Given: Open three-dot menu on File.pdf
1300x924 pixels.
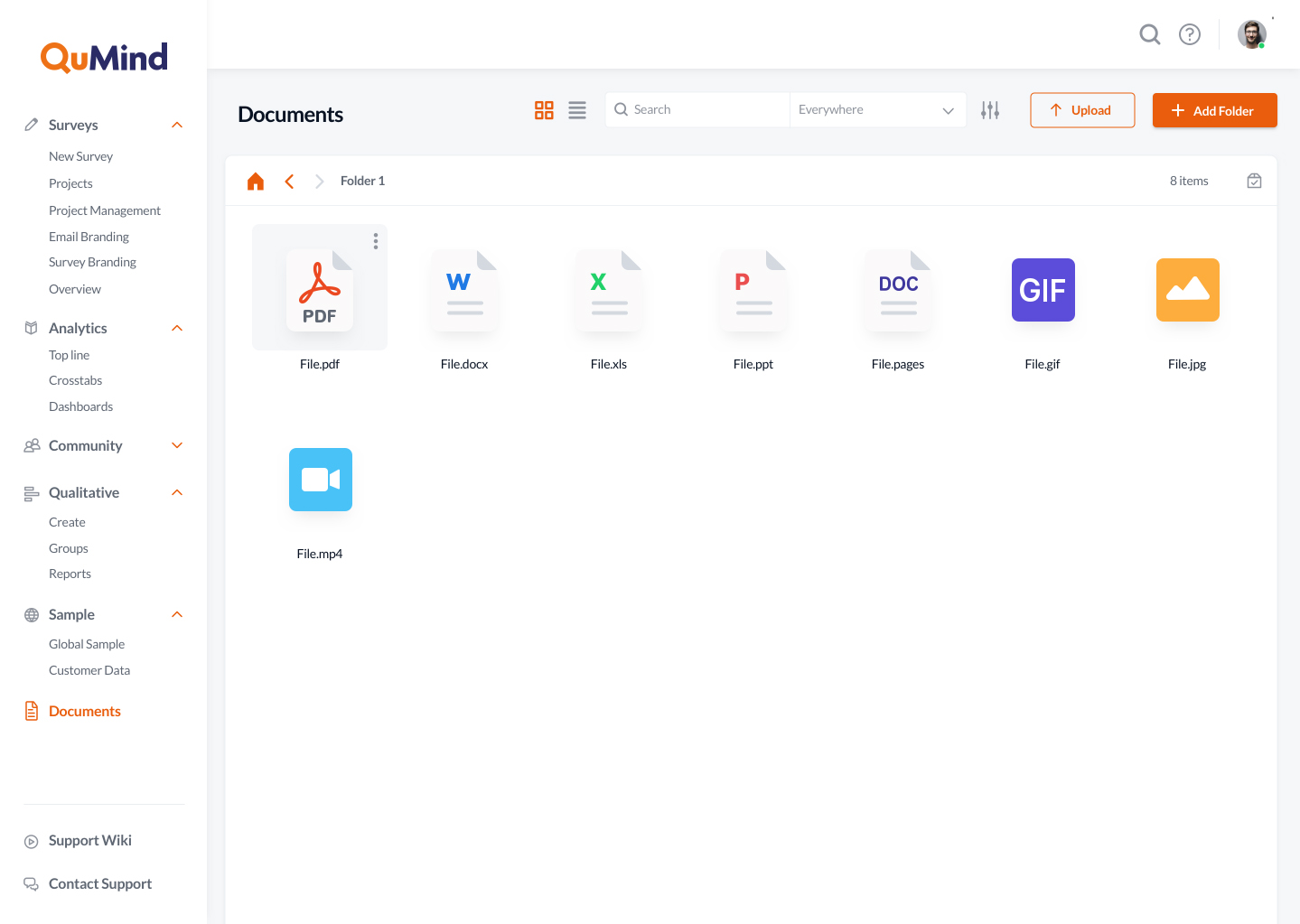Looking at the screenshot, I should click(376, 241).
